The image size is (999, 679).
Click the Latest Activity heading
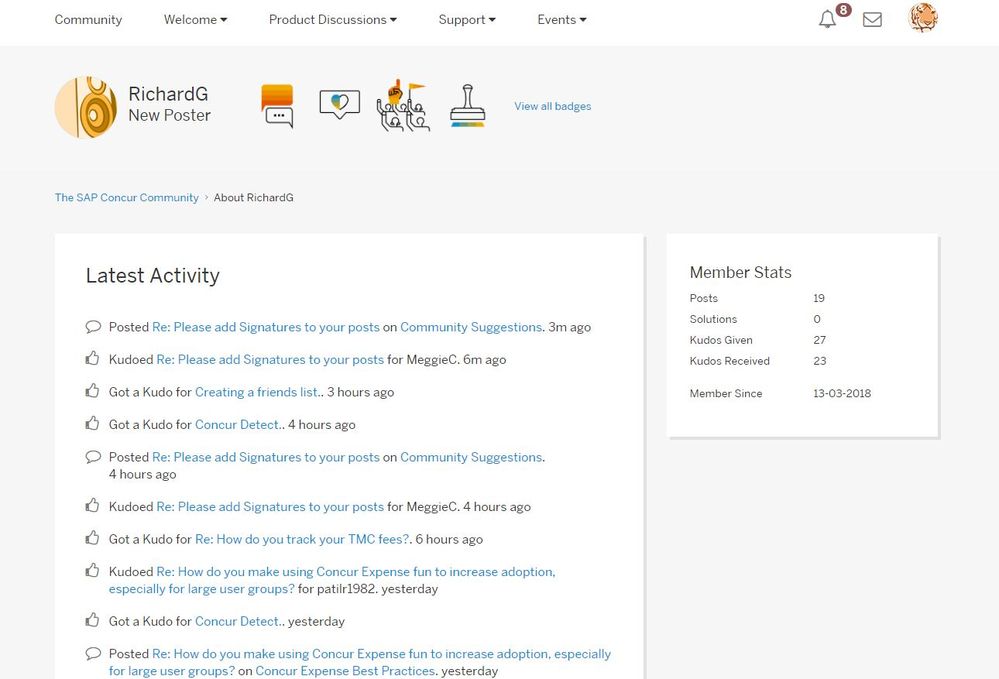coord(153,275)
